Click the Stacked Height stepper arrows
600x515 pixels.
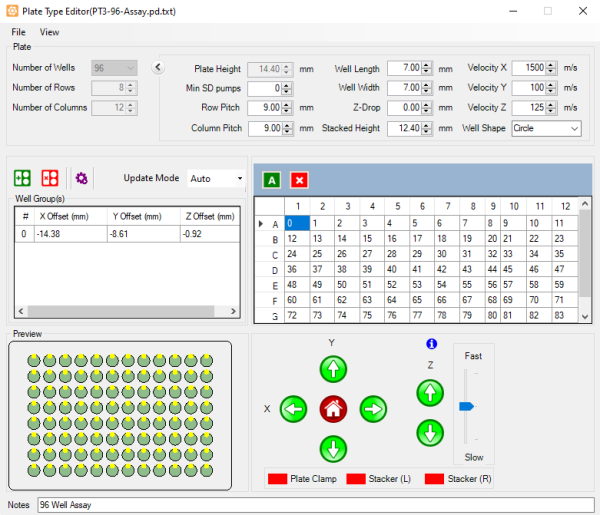pos(426,128)
